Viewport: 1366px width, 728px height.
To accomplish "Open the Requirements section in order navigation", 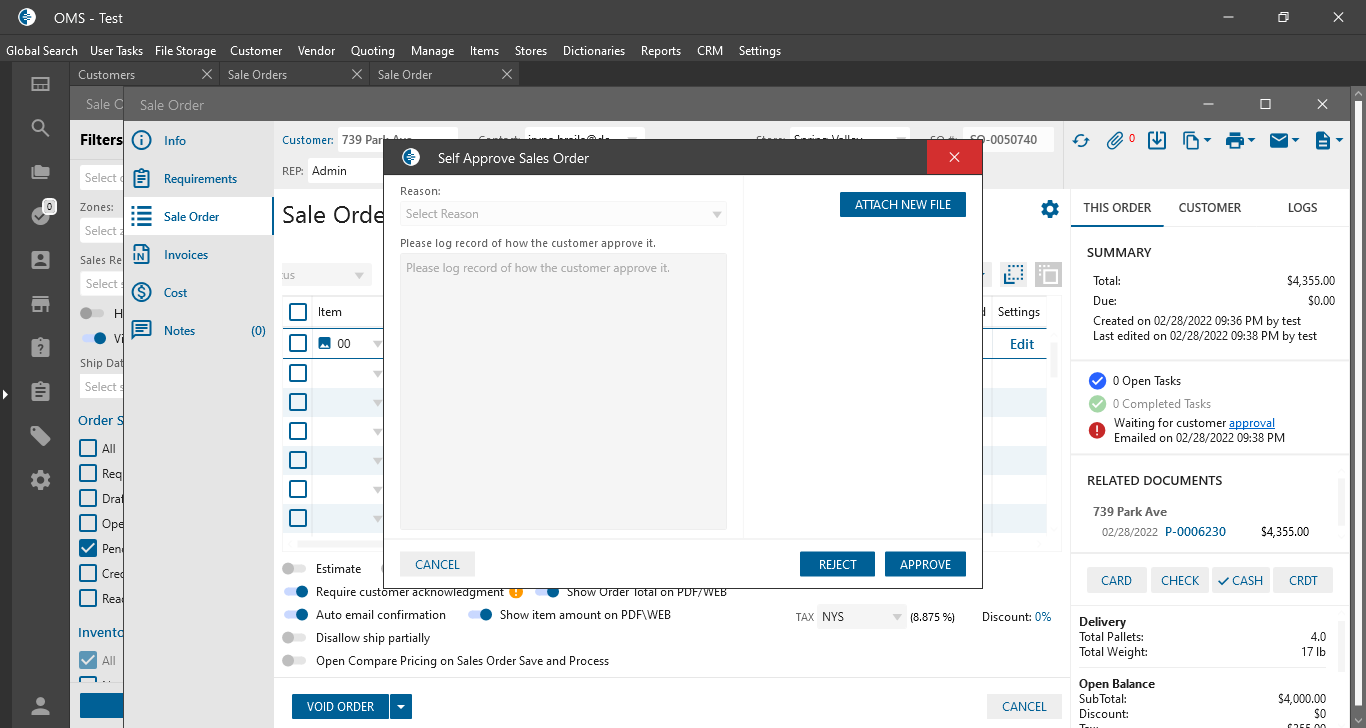I will (x=200, y=179).
